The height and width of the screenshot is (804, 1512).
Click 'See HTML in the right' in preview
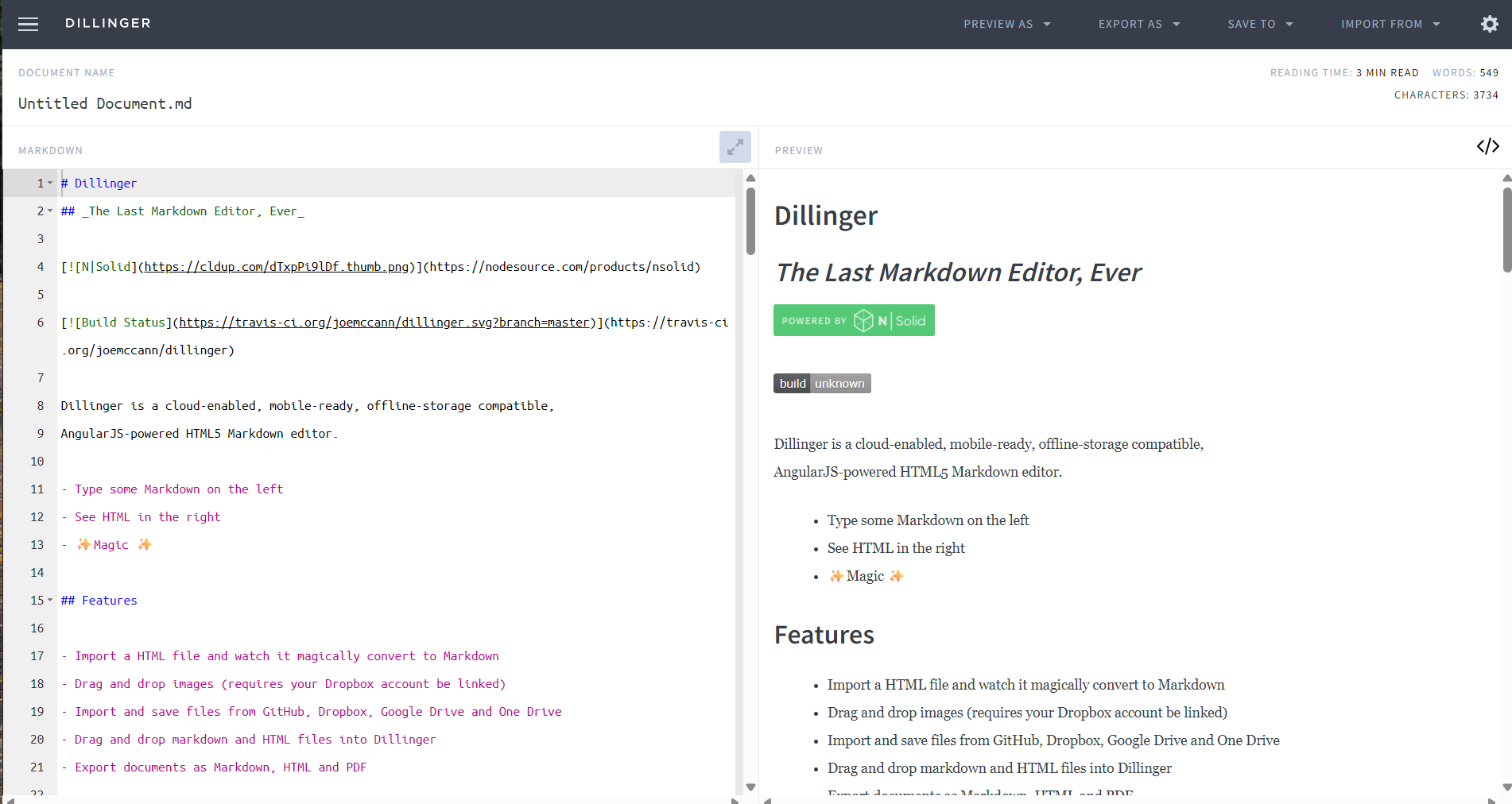[896, 548]
